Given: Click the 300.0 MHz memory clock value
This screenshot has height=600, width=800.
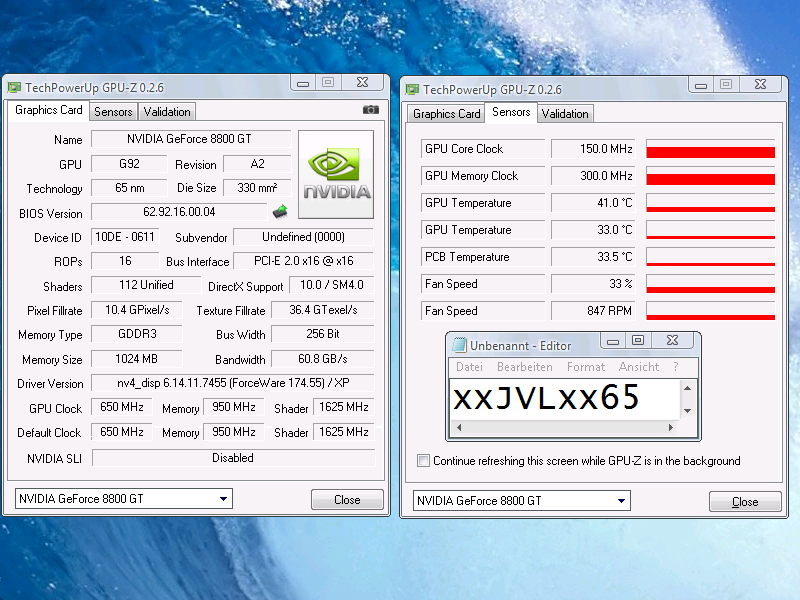Looking at the screenshot, I should click(x=593, y=176).
